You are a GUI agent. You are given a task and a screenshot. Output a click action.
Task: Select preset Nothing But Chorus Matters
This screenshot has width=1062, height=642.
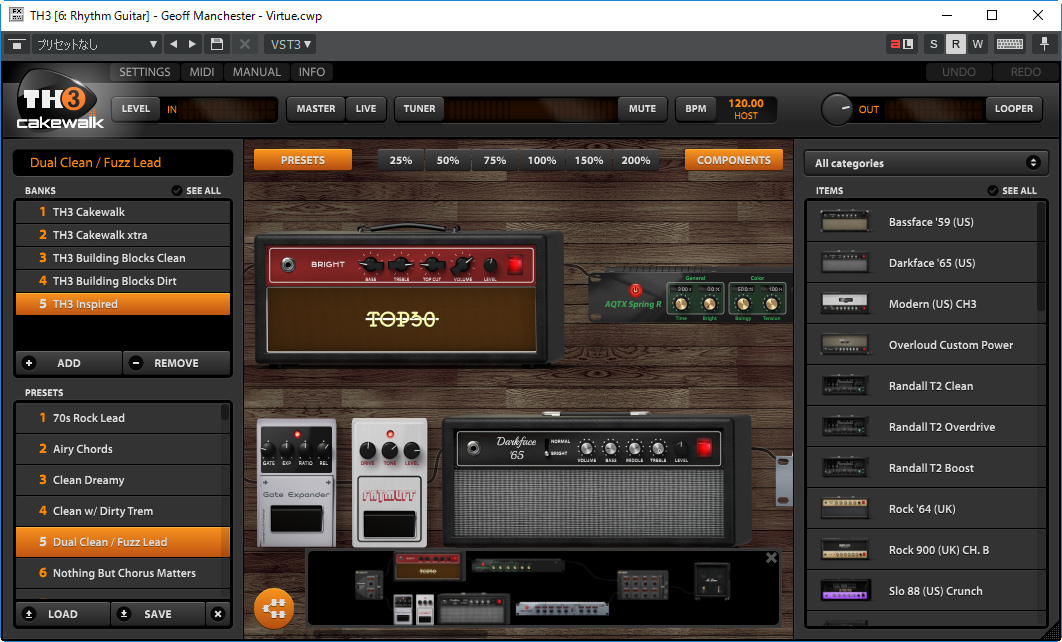pyautogui.click(x=123, y=573)
